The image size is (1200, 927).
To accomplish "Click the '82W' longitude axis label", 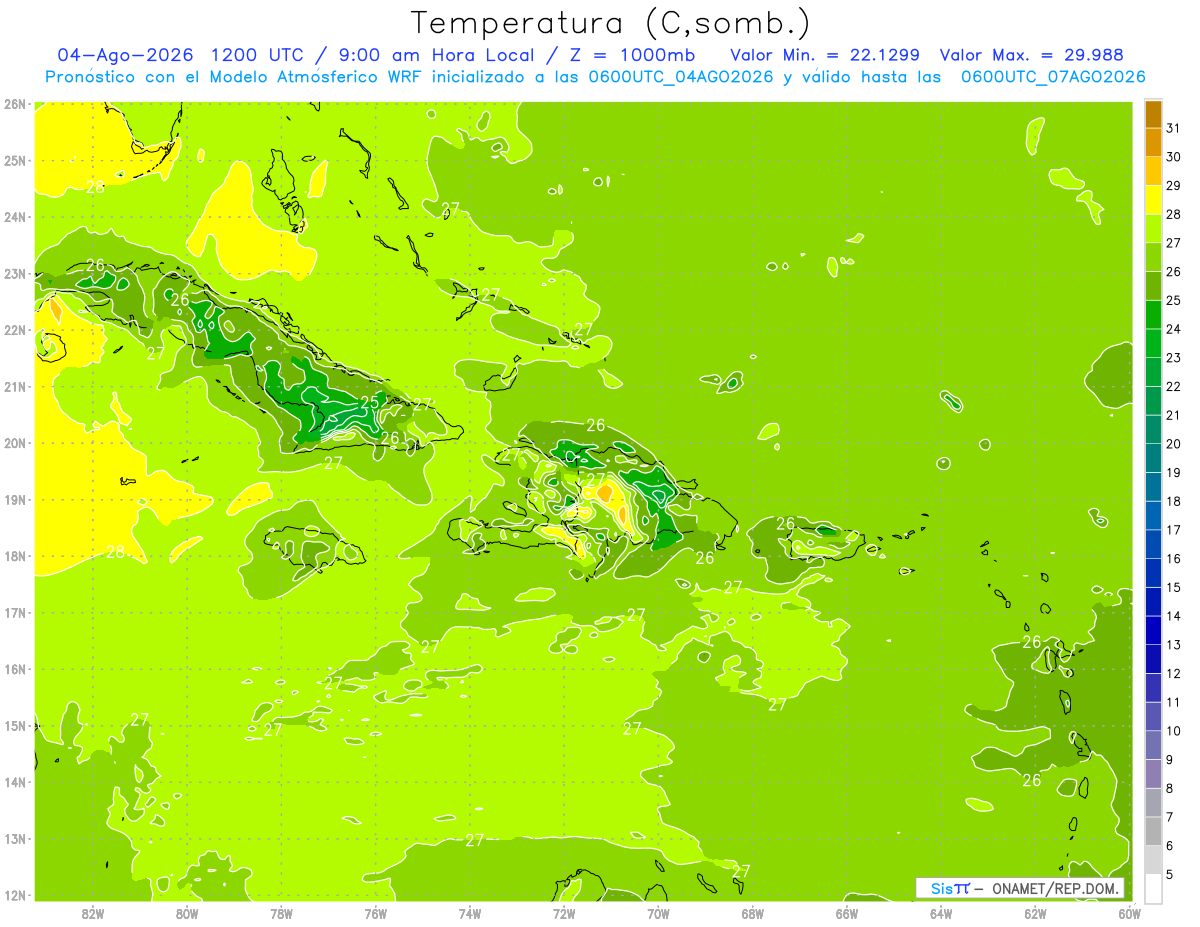I will point(93,913).
